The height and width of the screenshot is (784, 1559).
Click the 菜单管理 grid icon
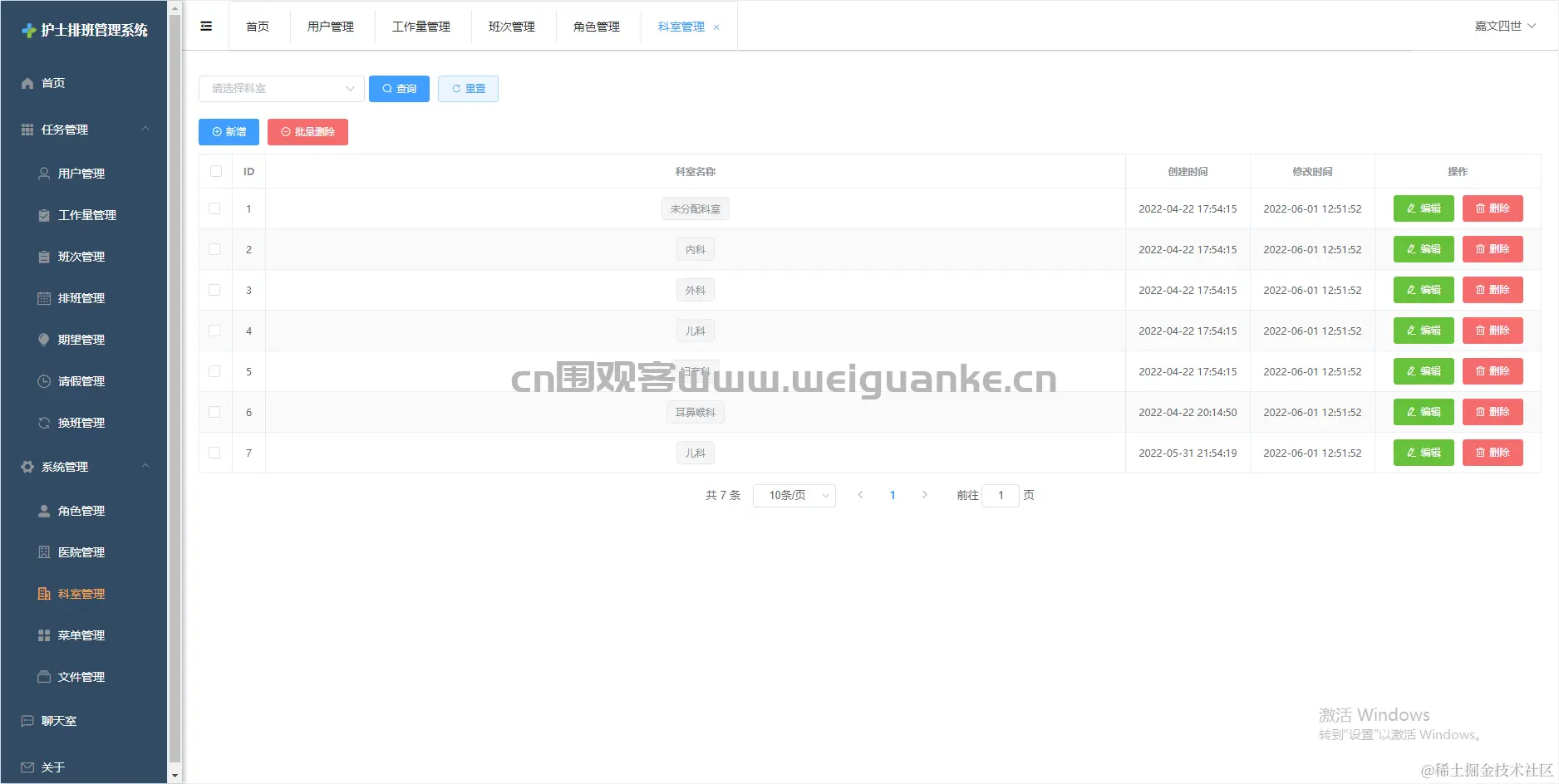click(x=44, y=635)
